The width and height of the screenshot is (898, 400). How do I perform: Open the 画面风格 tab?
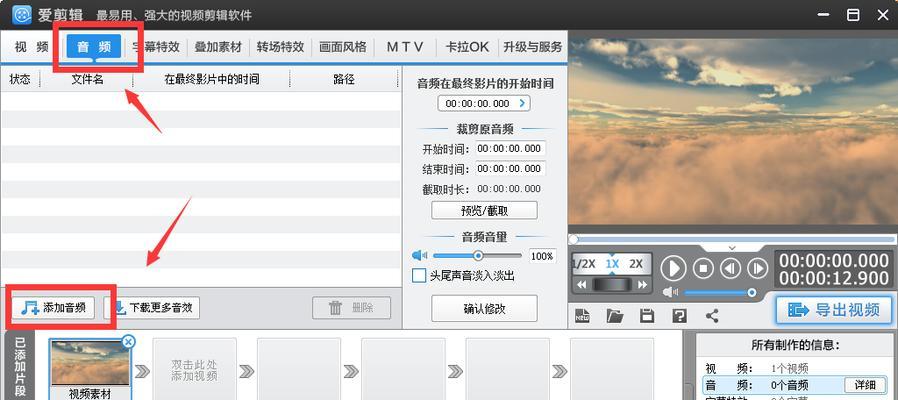342,47
